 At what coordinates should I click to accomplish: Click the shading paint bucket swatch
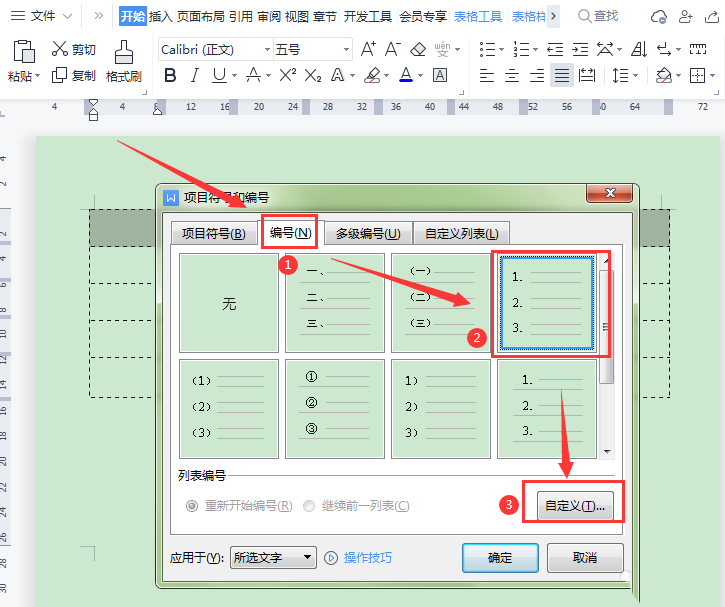pos(664,75)
